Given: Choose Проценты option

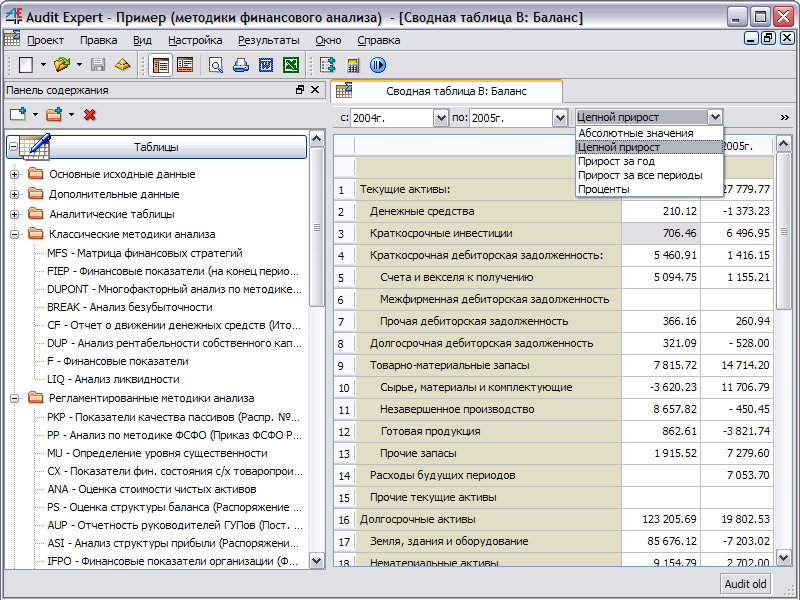Looking at the screenshot, I should point(649,189).
